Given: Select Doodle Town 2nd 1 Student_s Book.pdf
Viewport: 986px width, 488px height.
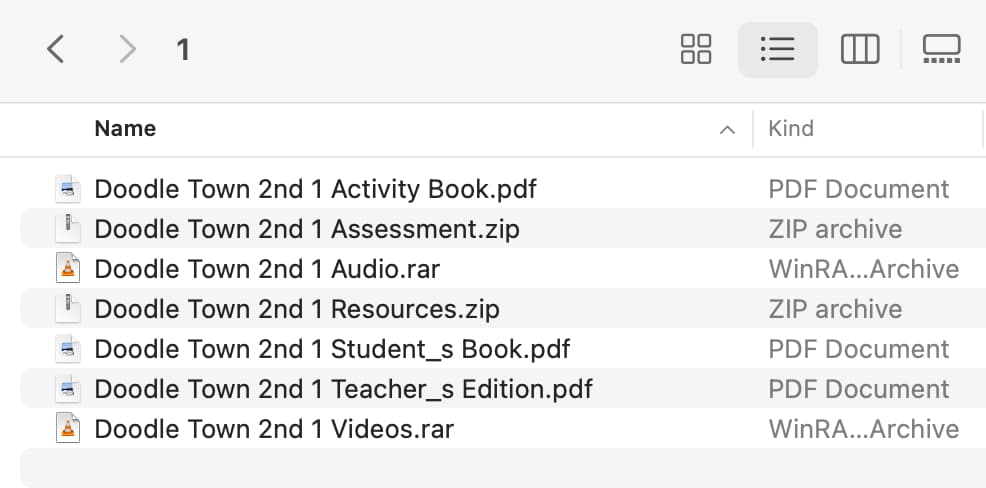Looking at the screenshot, I should pyautogui.click(x=332, y=349).
